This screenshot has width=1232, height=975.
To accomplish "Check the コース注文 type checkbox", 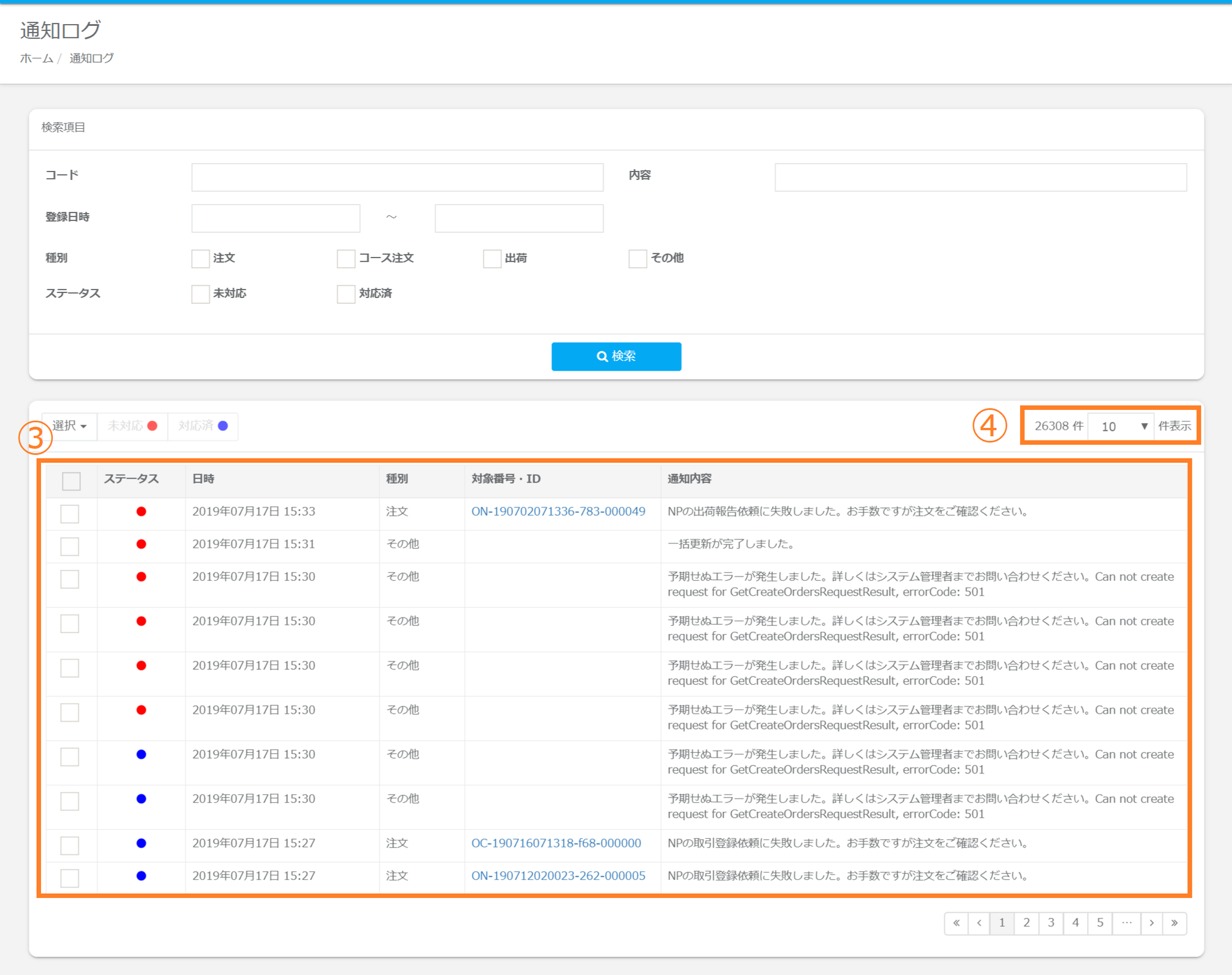I will (346, 258).
